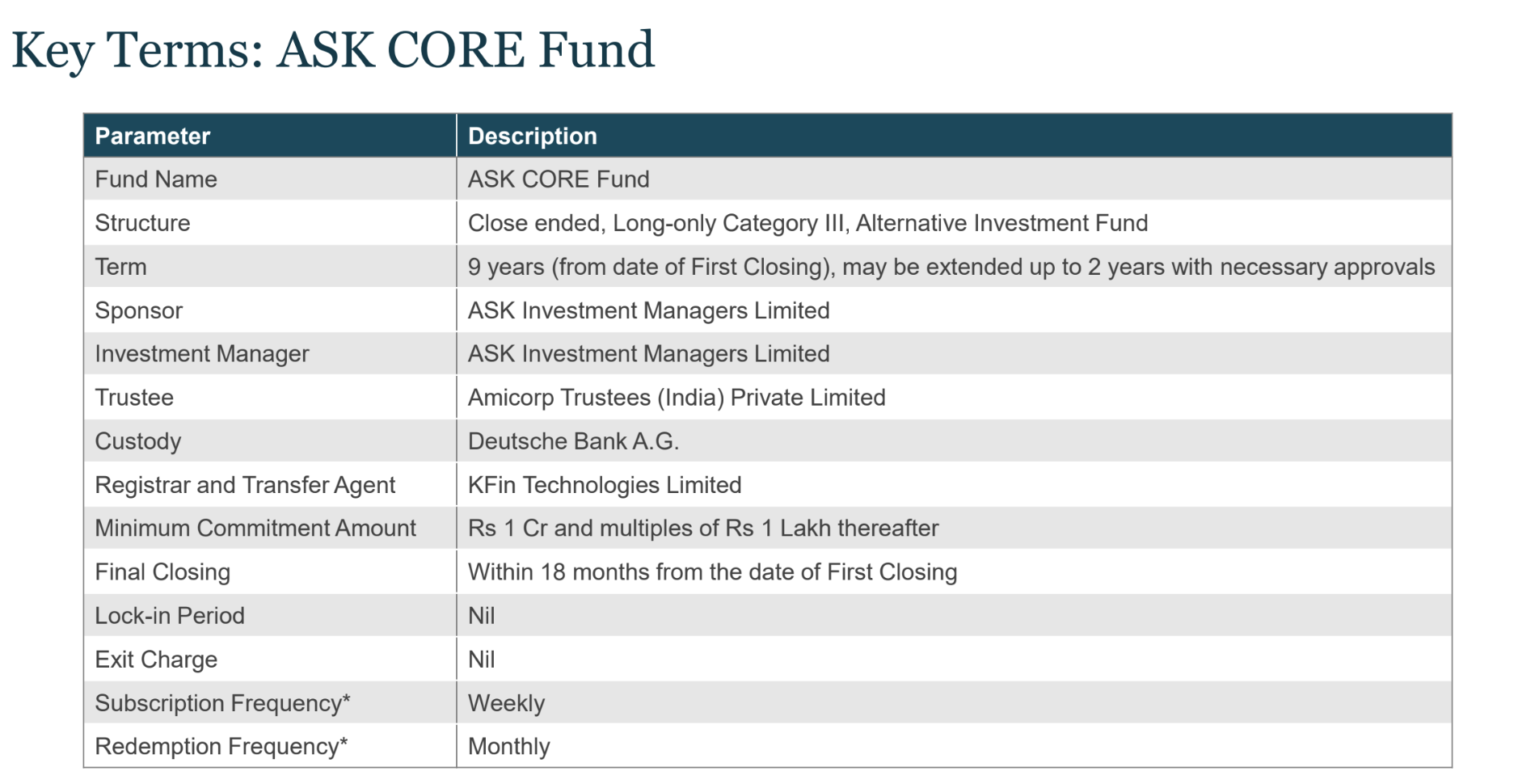Click the 'Key Terms: ASK CORE Fund' title
The image size is (1518, 784).
point(333,50)
